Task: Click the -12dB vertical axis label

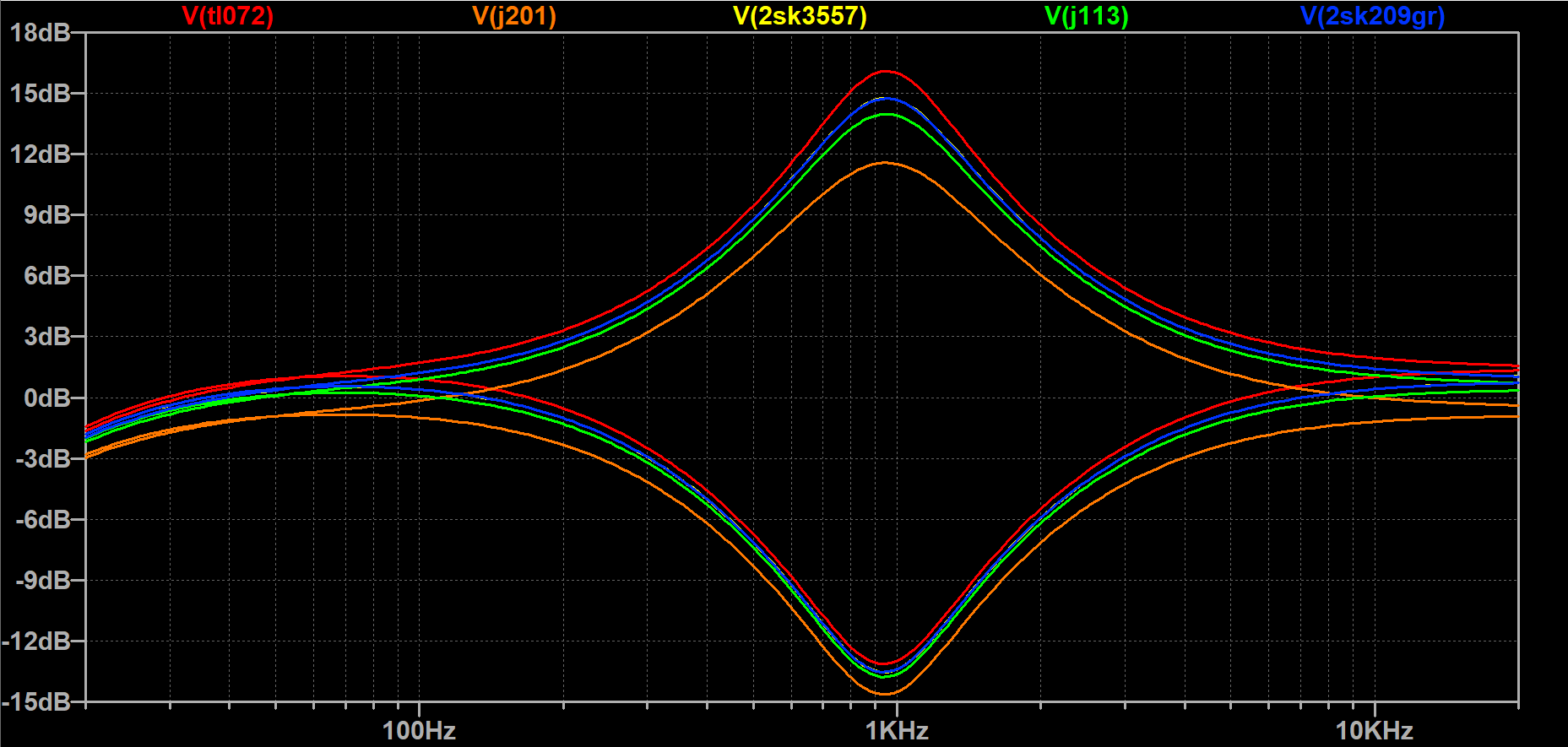Action: [36, 641]
